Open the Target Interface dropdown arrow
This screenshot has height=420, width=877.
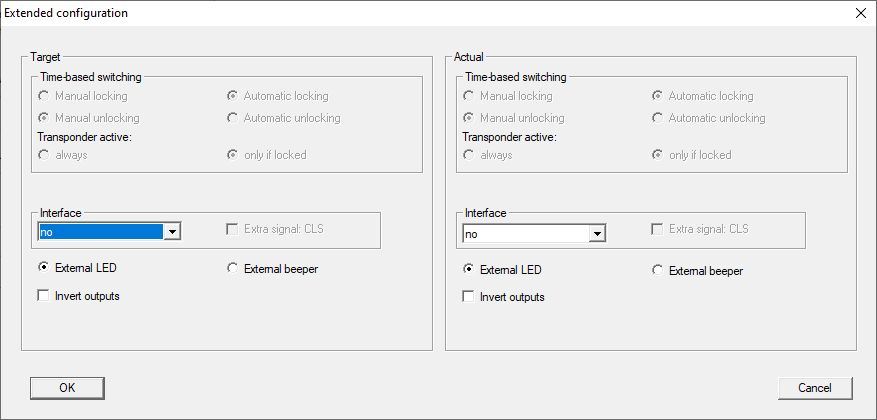pyautogui.click(x=172, y=232)
